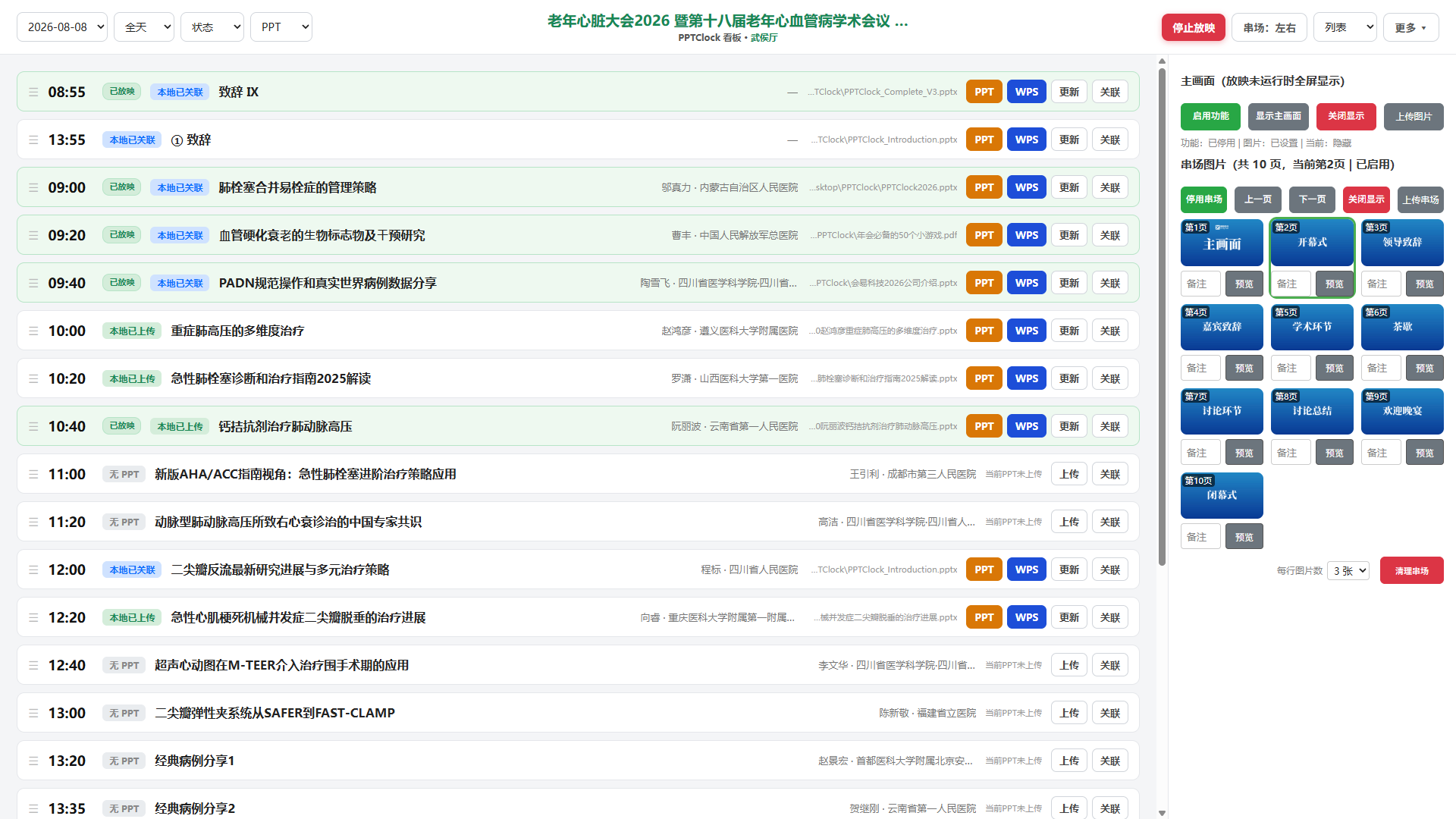Click scrollbar up arrow of schedule list
This screenshot has height=819, width=1456.
point(1162,61)
